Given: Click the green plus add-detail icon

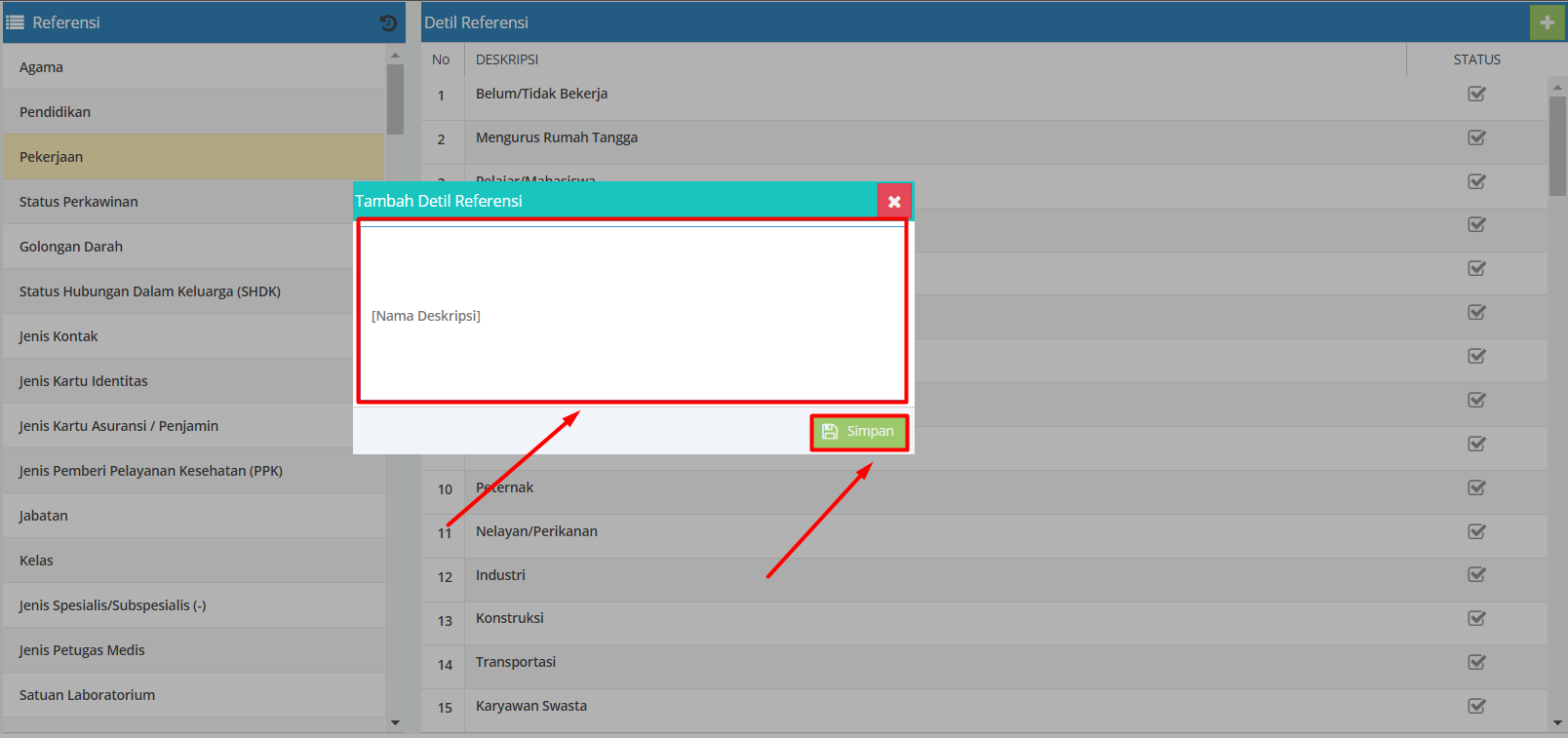Looking at the screenshot, I should click(1547, 22).
